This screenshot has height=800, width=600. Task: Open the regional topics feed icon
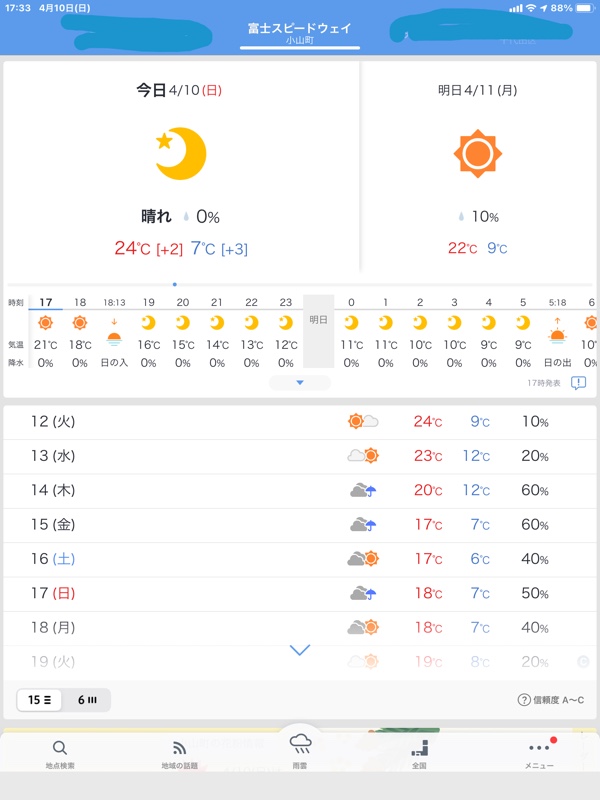(x=179, y=748)
